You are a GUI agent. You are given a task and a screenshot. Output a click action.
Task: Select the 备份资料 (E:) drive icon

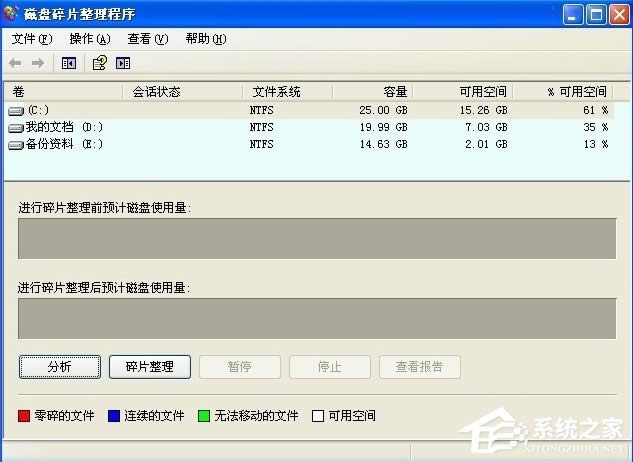(x=16, y=144)
